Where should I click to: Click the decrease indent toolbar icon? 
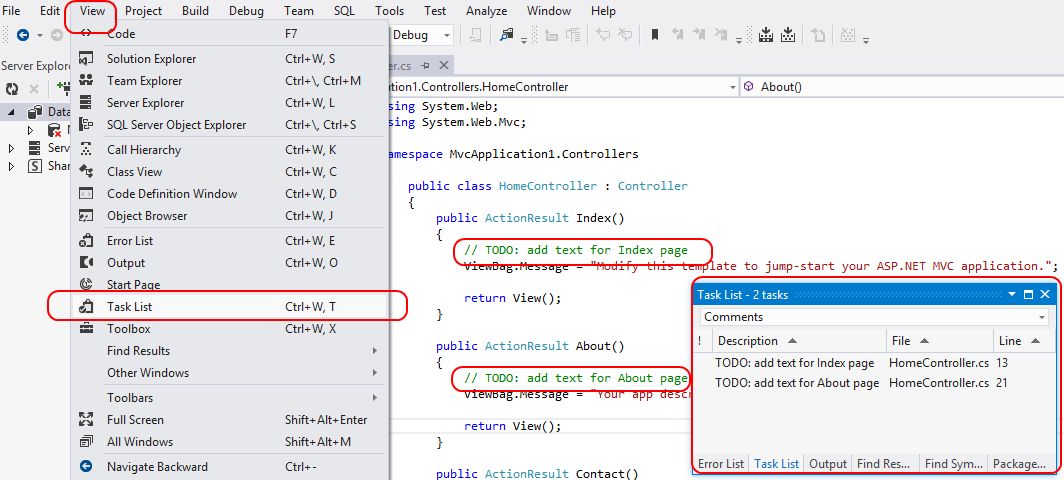[552, 35]
